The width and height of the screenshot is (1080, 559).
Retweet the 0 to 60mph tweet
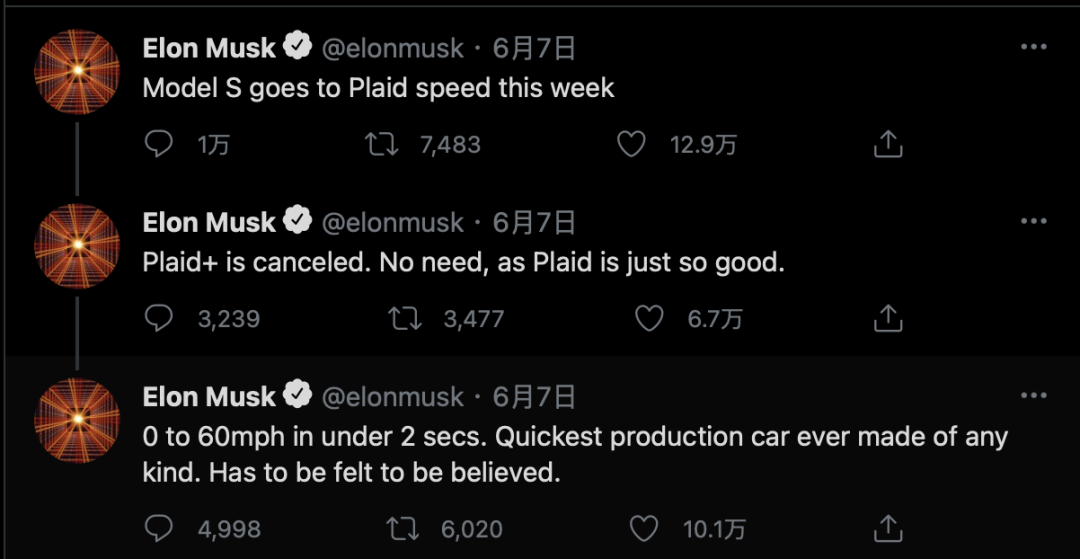404,528
